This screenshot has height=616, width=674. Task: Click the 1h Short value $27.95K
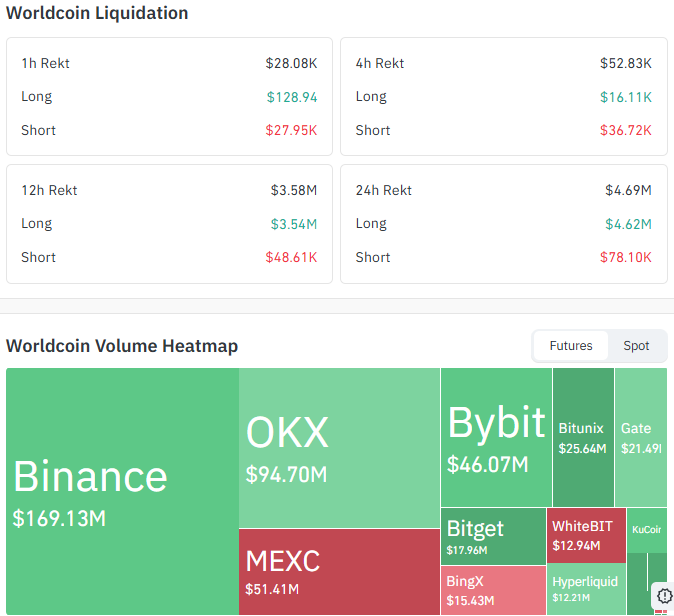(x=291, y=130)
